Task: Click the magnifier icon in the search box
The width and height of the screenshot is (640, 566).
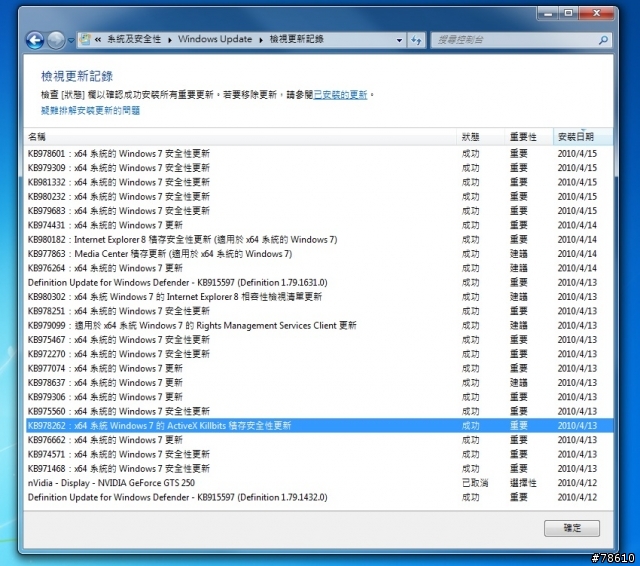Action: (x=603, y=40)
